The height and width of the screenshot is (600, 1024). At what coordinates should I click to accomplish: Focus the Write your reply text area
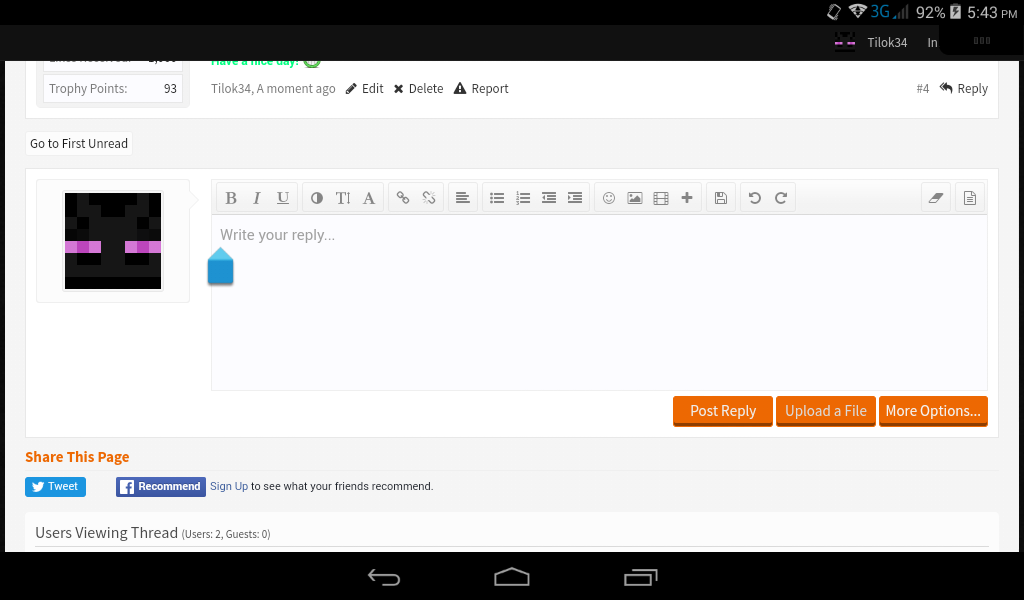pos(599,303)
